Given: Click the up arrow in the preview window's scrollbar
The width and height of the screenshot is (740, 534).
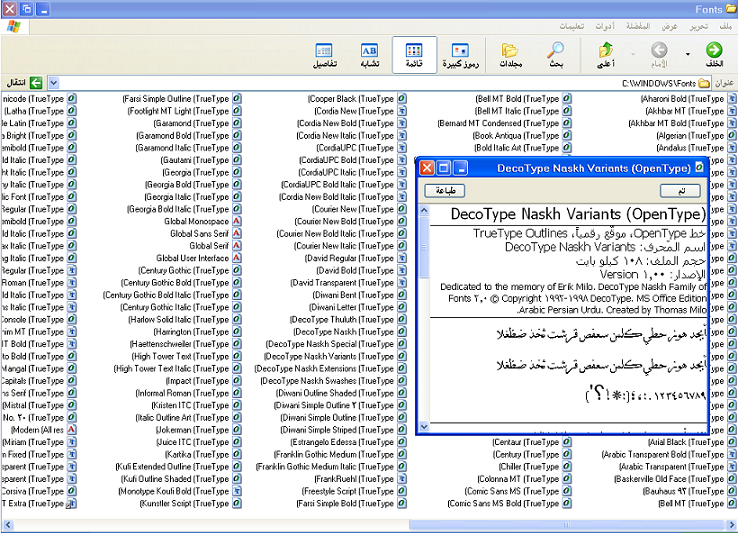Looking at the screenshot, I should click(424, 210).
